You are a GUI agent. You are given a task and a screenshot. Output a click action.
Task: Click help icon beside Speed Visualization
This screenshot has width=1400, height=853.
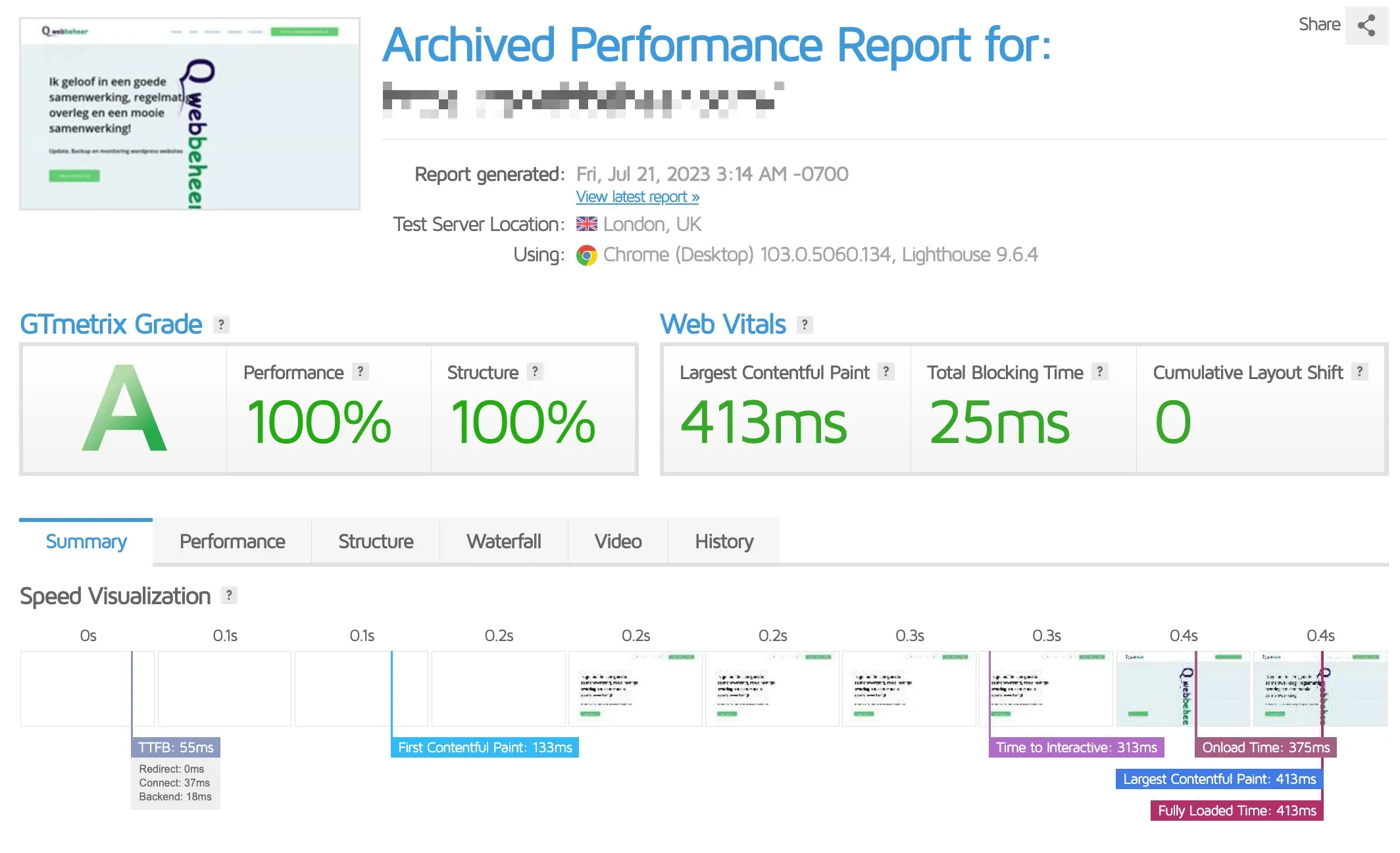coord(229,596)
